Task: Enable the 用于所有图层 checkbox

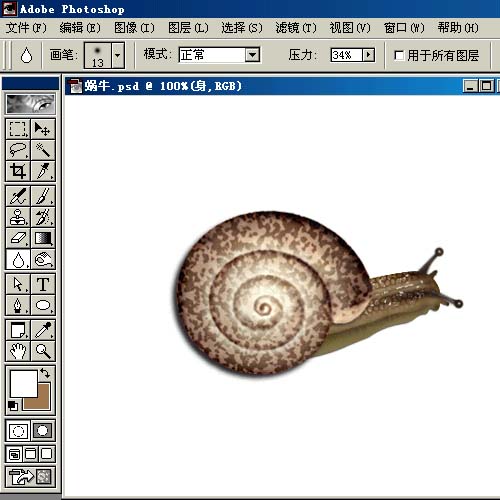Action: [399, 55]
